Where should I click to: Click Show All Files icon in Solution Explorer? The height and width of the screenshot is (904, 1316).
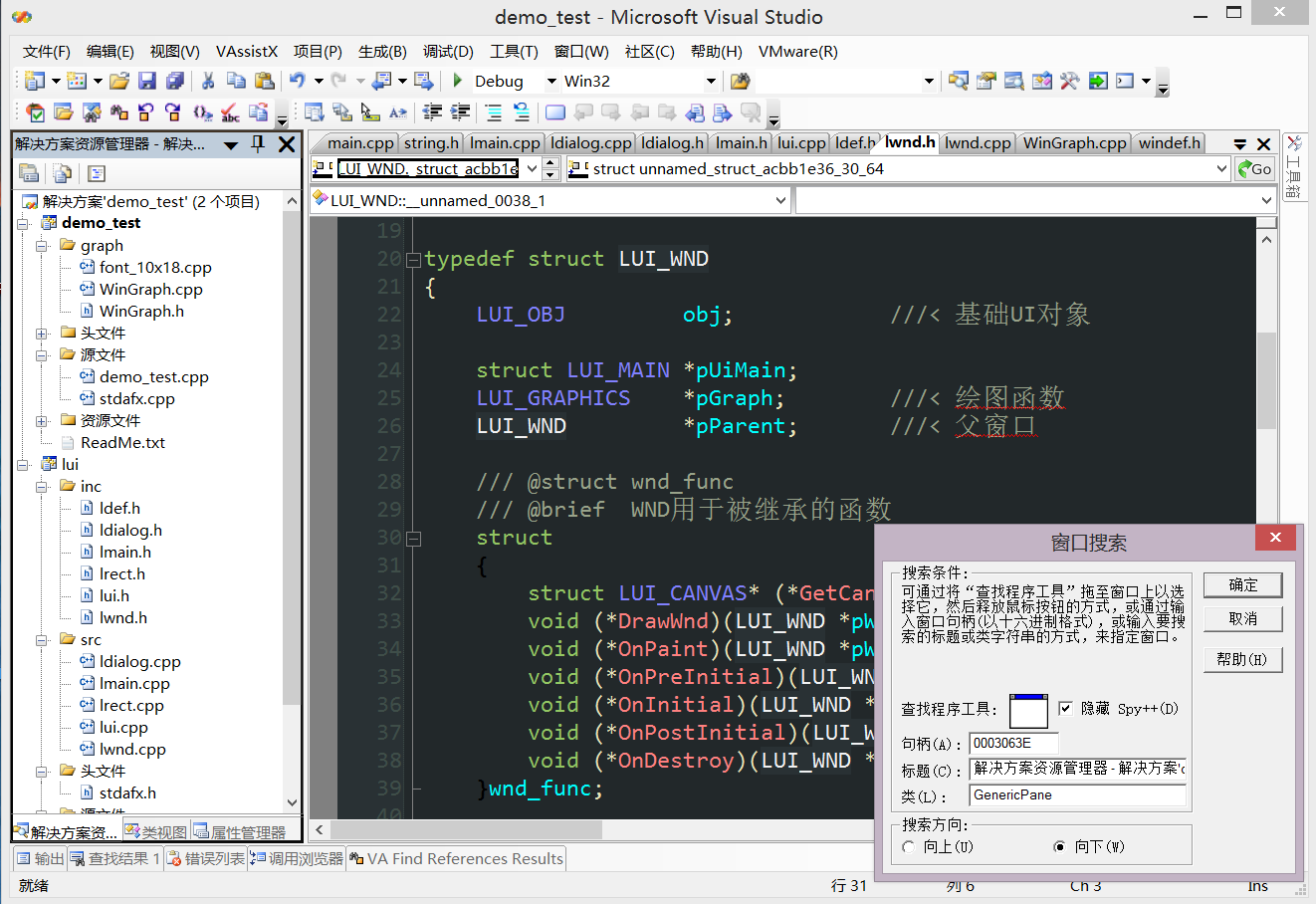tap(62, 173)
